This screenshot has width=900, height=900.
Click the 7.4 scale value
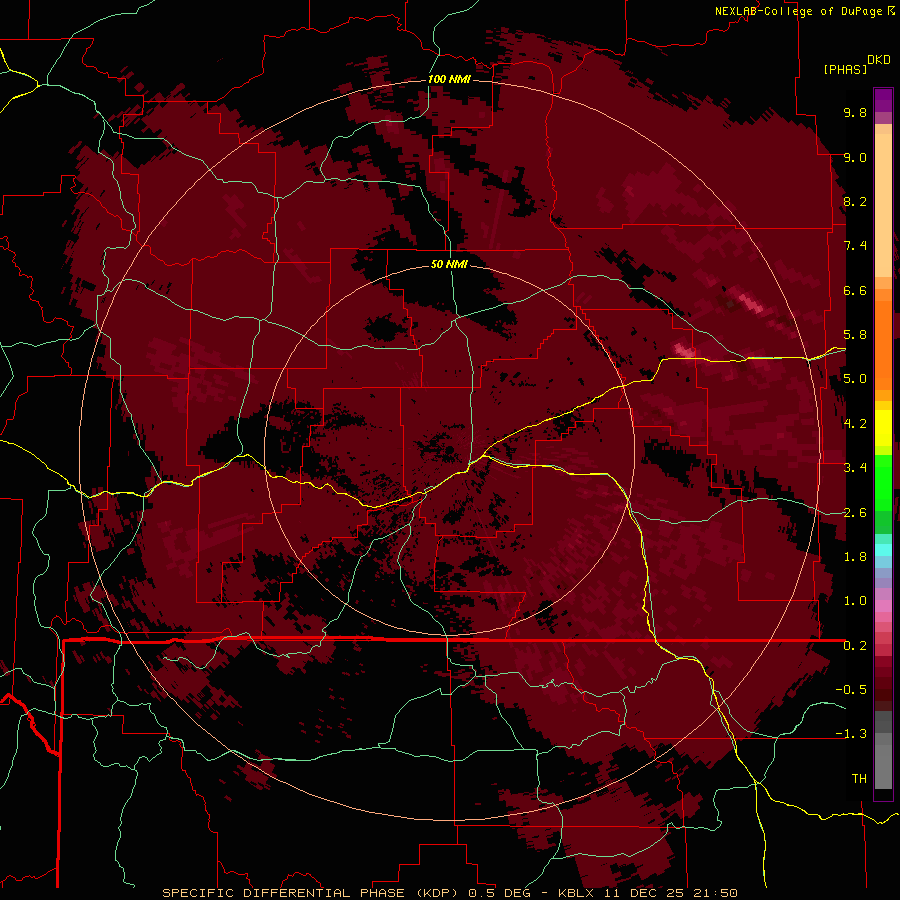click(855, 246)
